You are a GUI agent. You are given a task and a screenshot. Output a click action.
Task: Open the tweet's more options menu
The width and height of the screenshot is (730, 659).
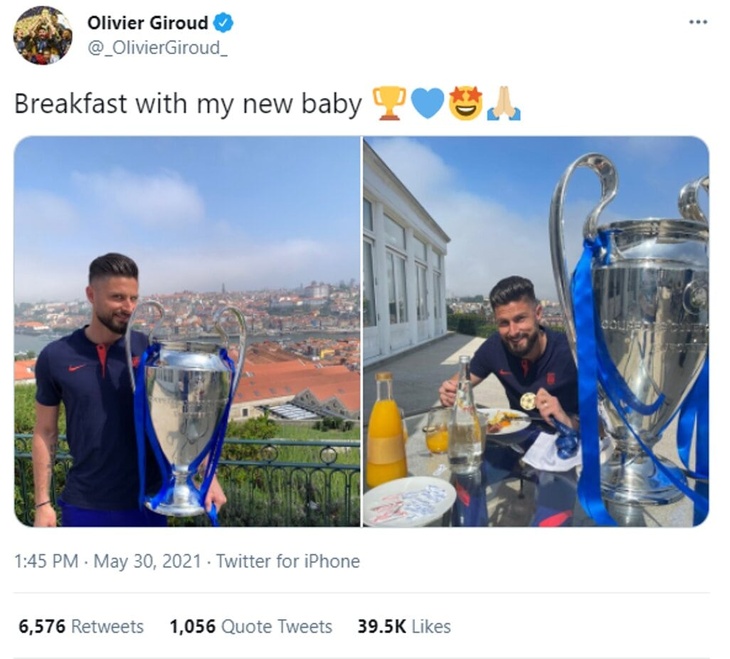(698, 22)
